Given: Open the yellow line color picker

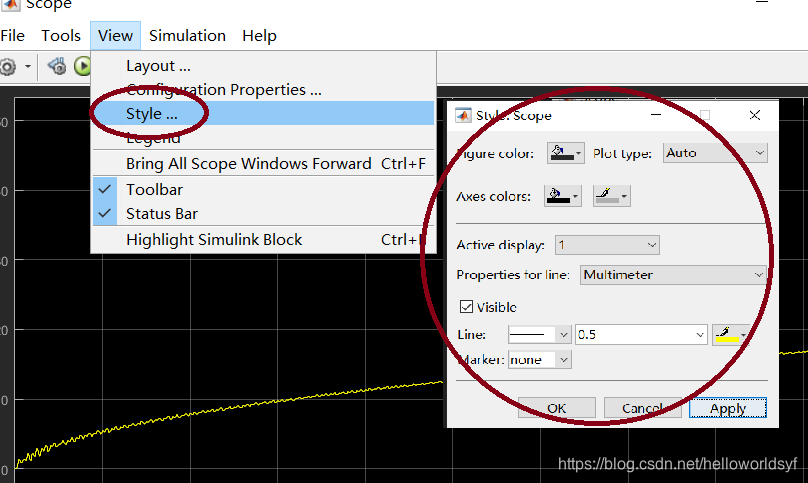Looking at the screenshot, I should click(731, 335).
